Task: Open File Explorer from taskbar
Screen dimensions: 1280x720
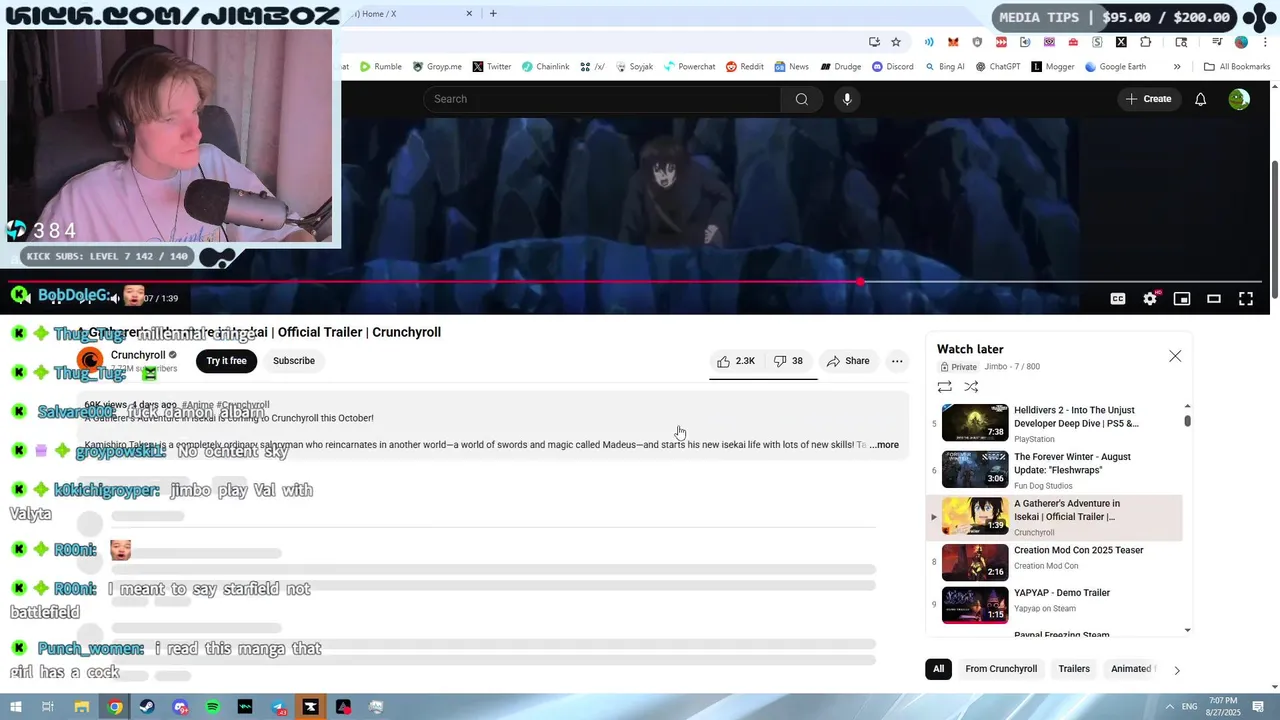Action: pos(82,707)
